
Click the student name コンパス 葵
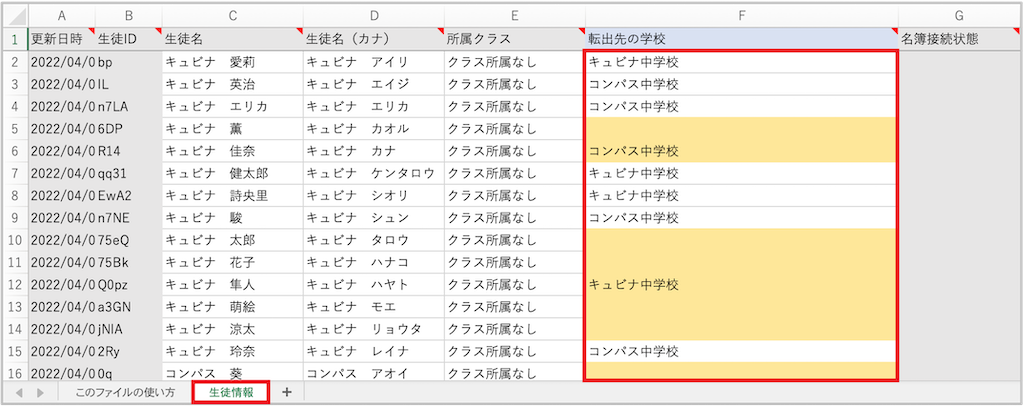[232, 373]
